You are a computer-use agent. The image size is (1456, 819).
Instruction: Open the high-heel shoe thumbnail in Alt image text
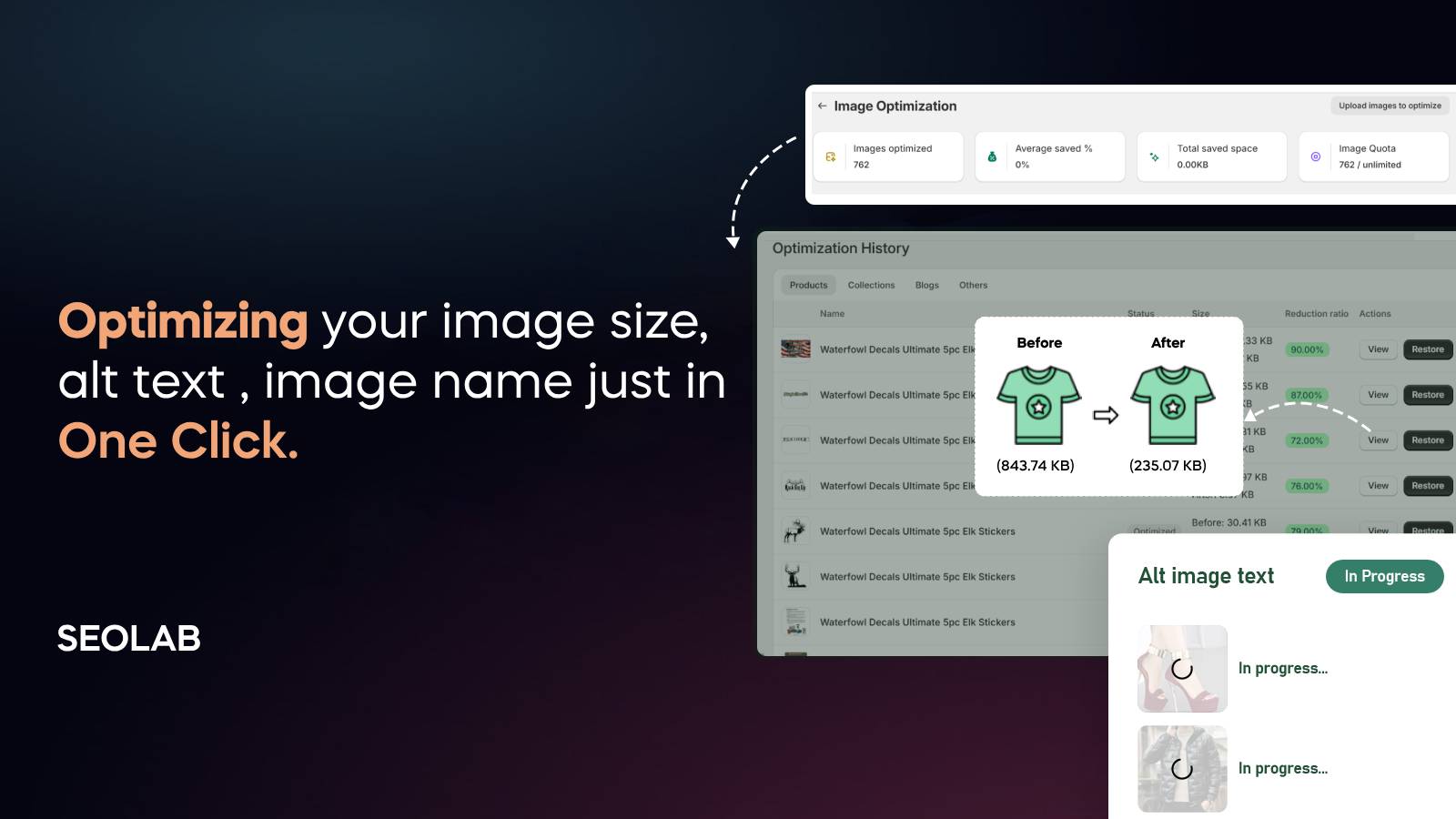[1182, 669]
